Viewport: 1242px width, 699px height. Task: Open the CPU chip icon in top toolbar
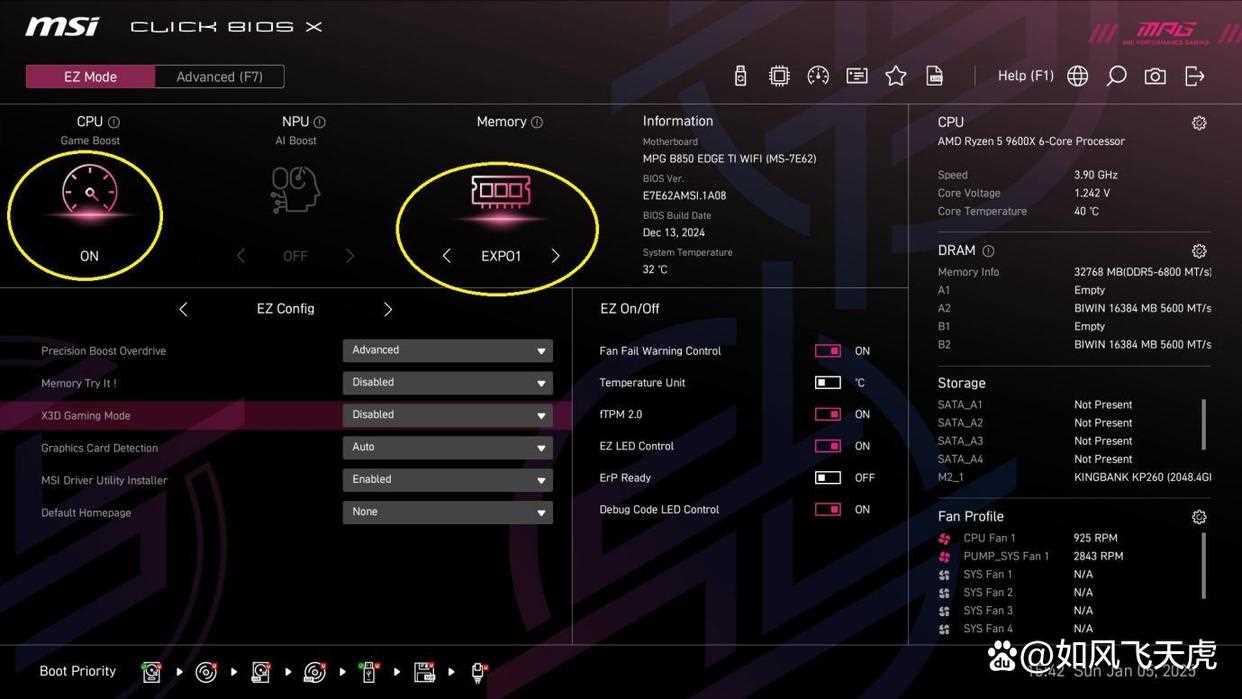point(779,76)
